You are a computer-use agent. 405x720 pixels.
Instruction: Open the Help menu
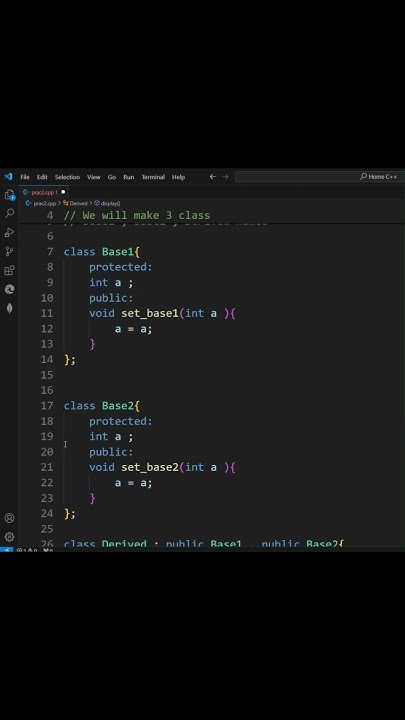178,177
